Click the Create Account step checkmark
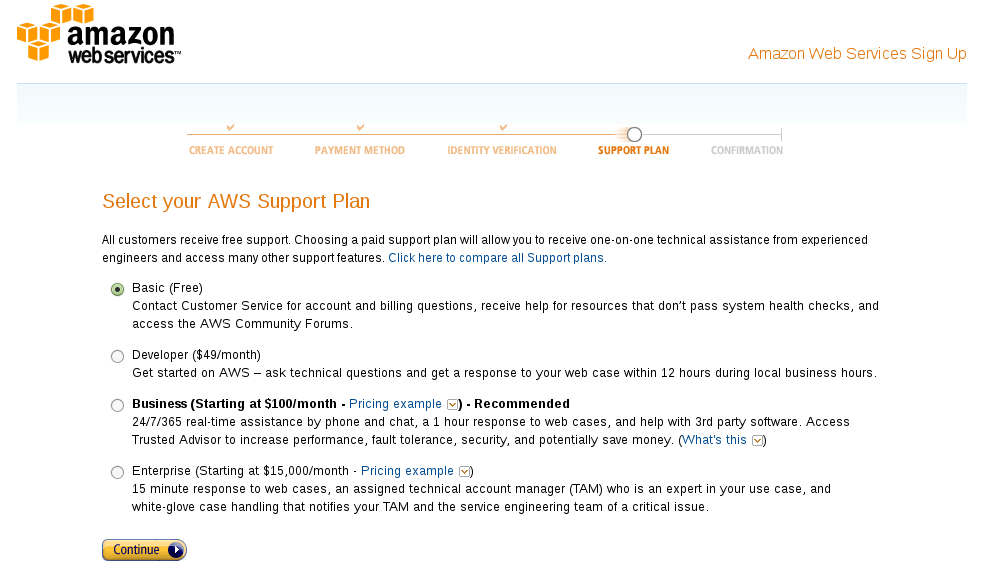The height and width of the screenshot is (587, 987). click(x=231, y=127)
